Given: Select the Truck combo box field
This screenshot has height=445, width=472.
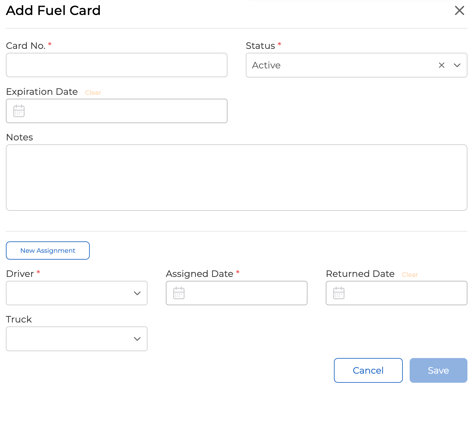Looking at the screenshot, I should coord(77,339).
